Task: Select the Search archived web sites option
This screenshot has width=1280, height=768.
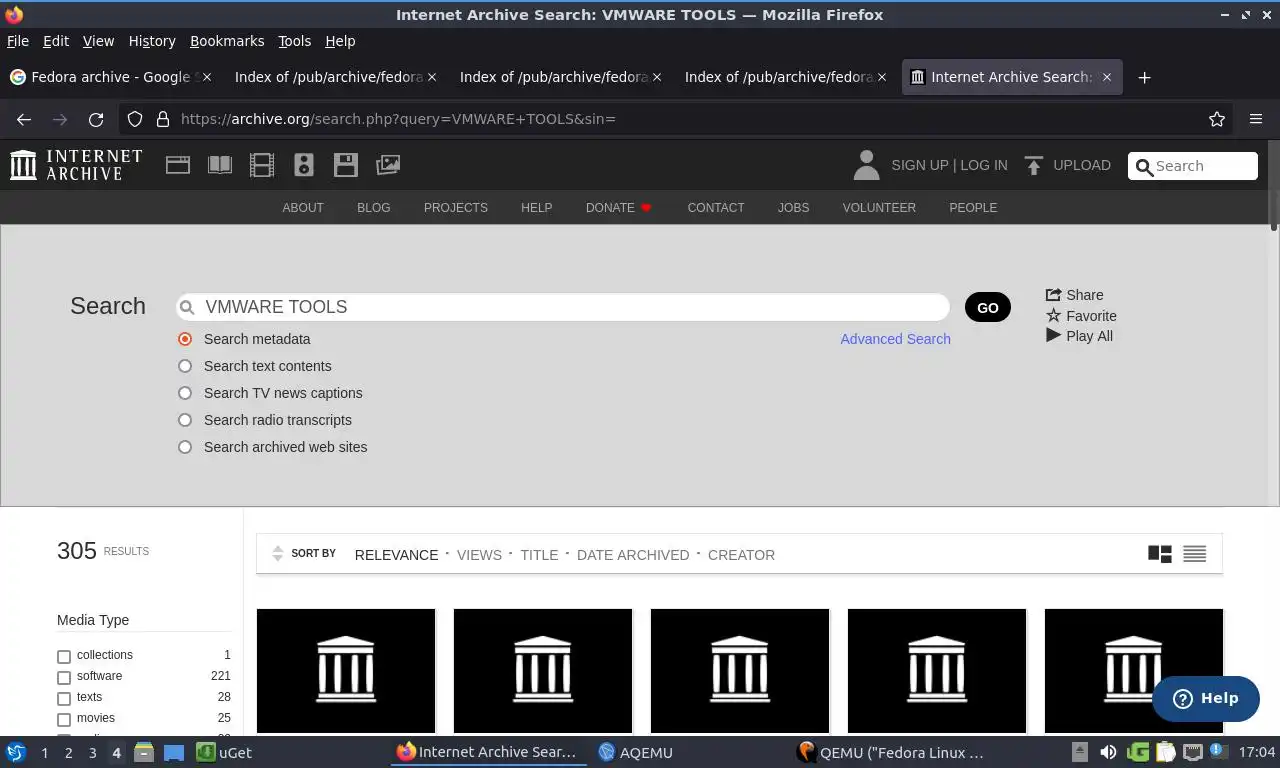Action: pos(185,447)
